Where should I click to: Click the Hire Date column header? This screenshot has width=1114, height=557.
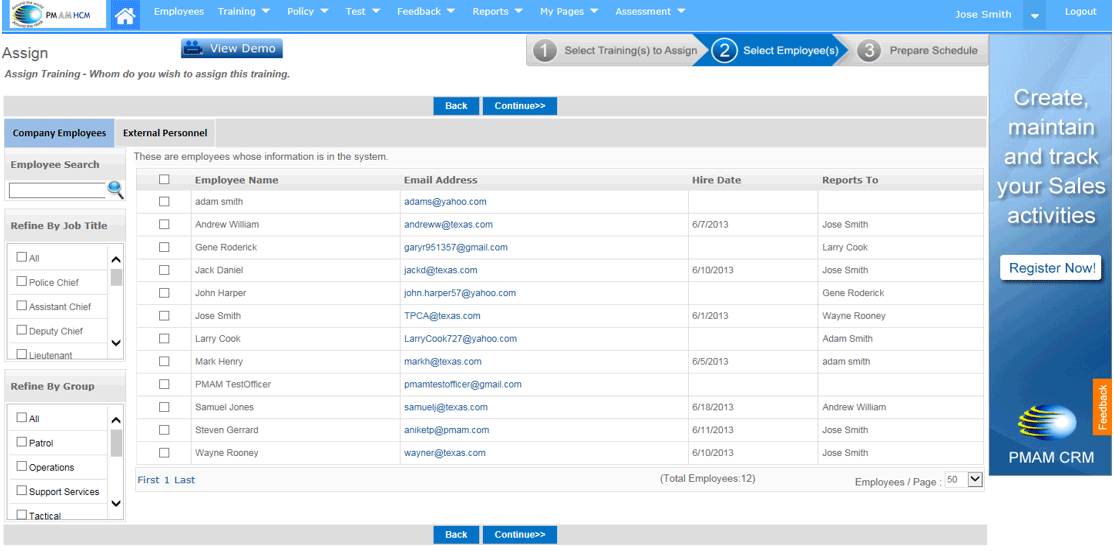coord(716,180)
